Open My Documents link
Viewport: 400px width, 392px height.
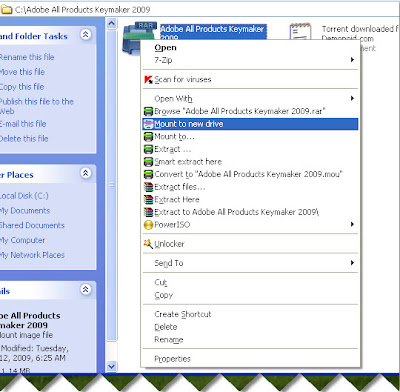tap(25, 211)
